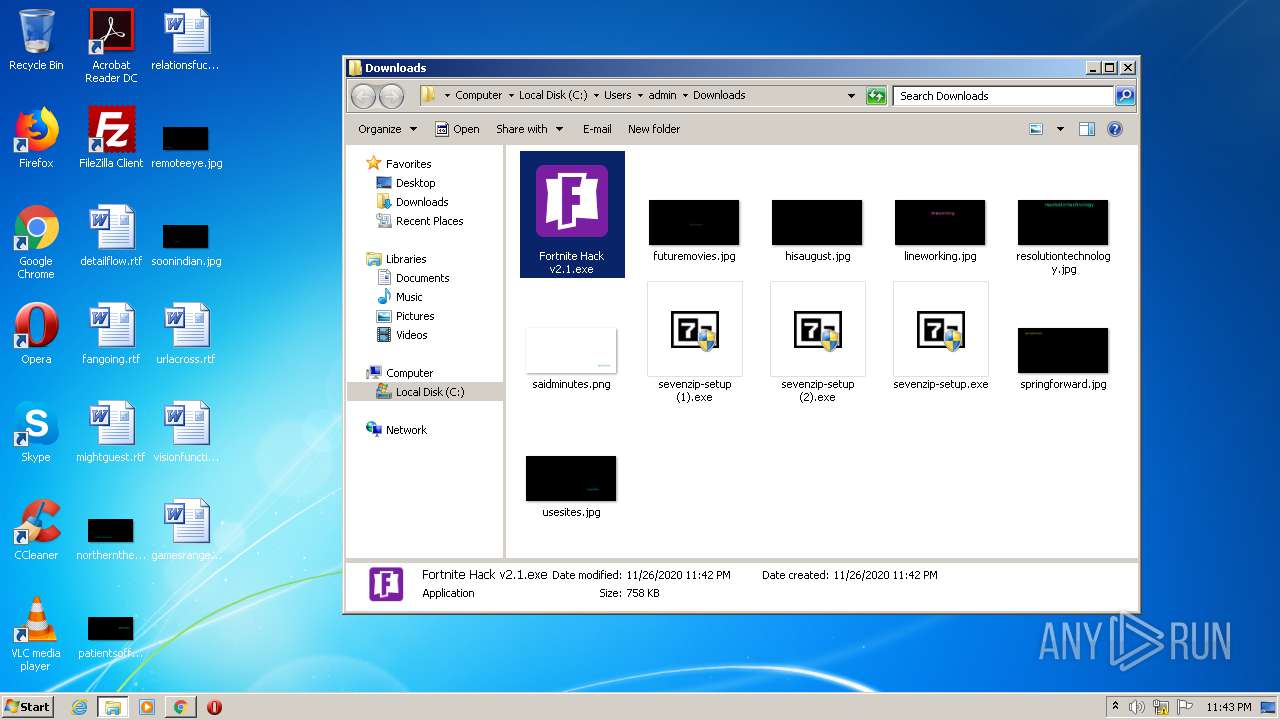The width and height of the screenshot is (1280, 720).
Task: Select Fortnite Hack v2.1.exe file
Action: [572, 214]
